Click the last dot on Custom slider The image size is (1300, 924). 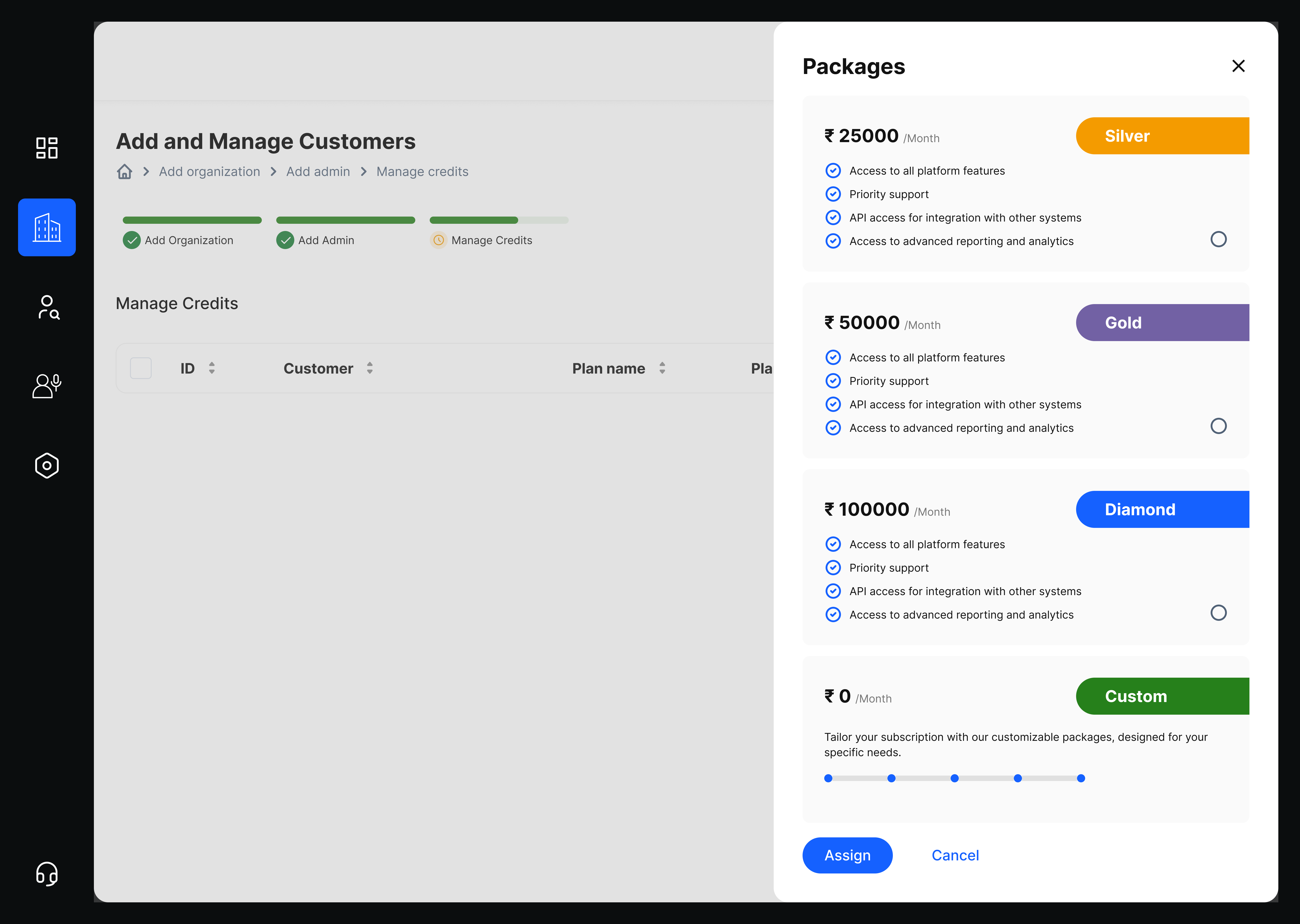pos(1081,778)
